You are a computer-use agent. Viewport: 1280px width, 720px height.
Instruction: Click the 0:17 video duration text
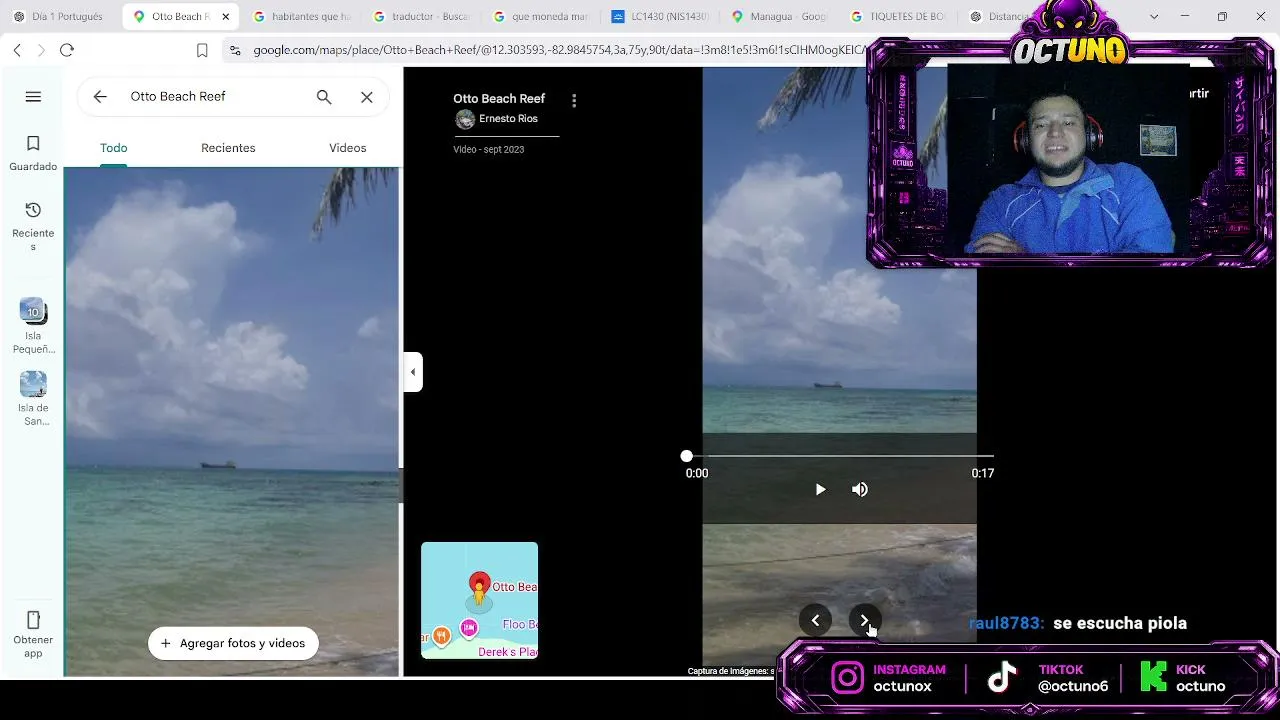point(983,473)
